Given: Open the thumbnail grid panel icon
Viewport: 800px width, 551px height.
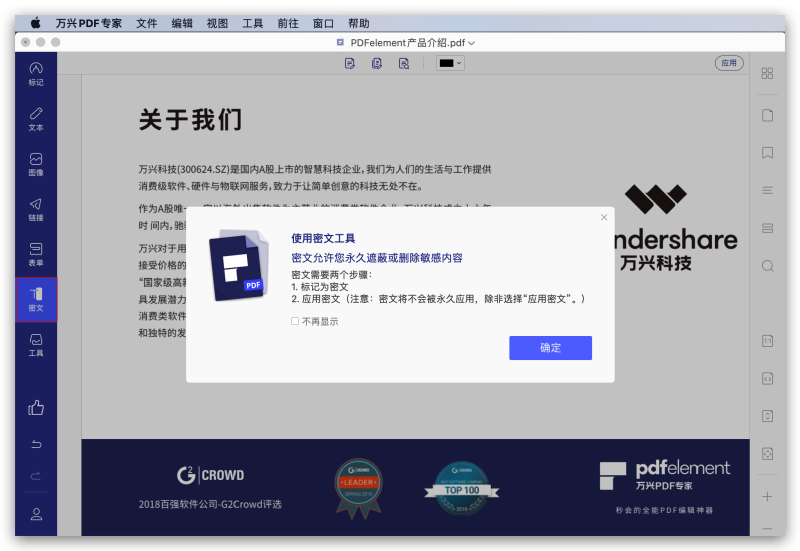Looking at the screenshot, I should click(x=767, y=73).
